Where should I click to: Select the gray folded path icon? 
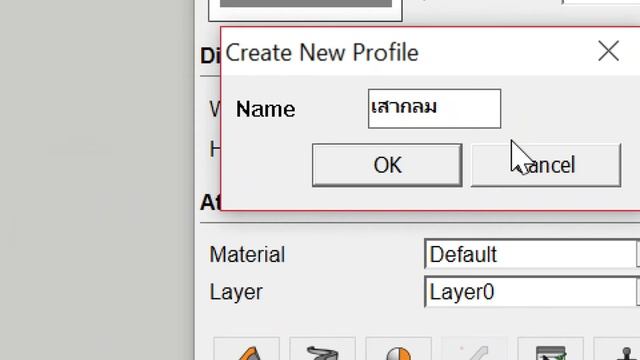click(x=322, y=349)
